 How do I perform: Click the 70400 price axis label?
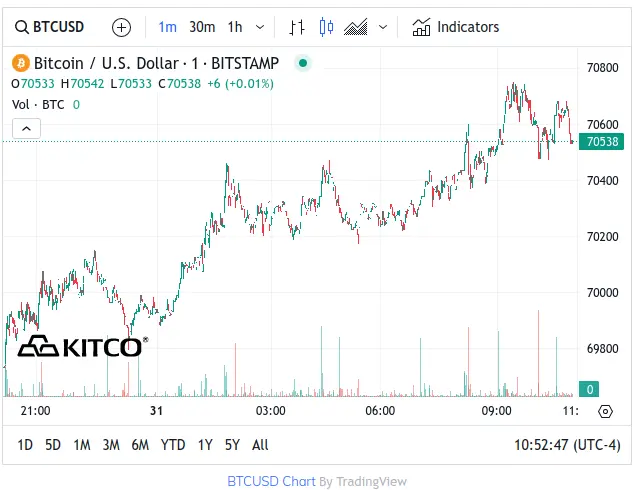tap(602, 181)
